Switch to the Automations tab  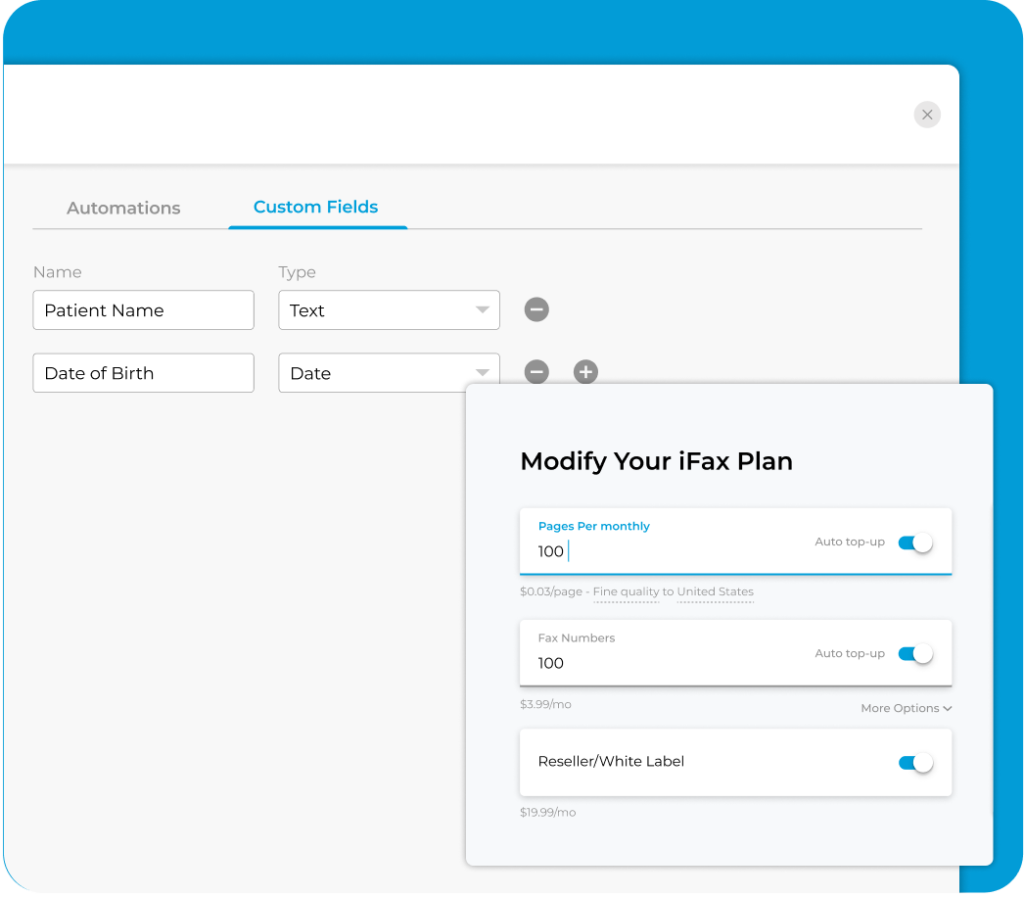click(x=123, y=208)
